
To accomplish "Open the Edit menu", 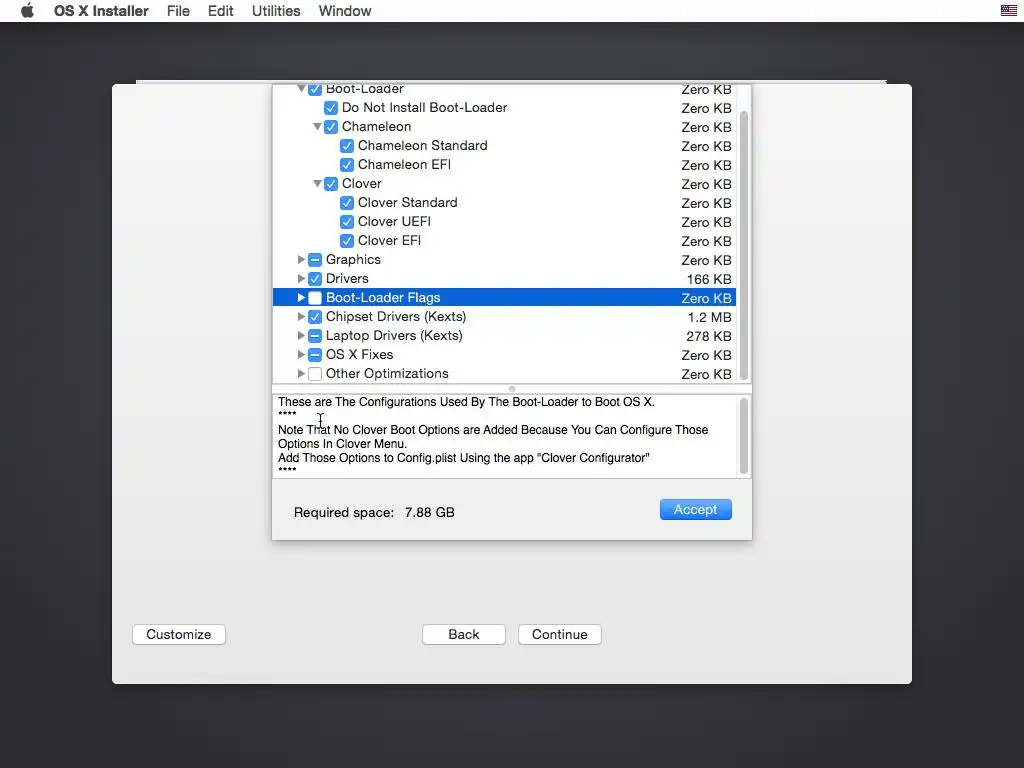I will click(220, 11).
